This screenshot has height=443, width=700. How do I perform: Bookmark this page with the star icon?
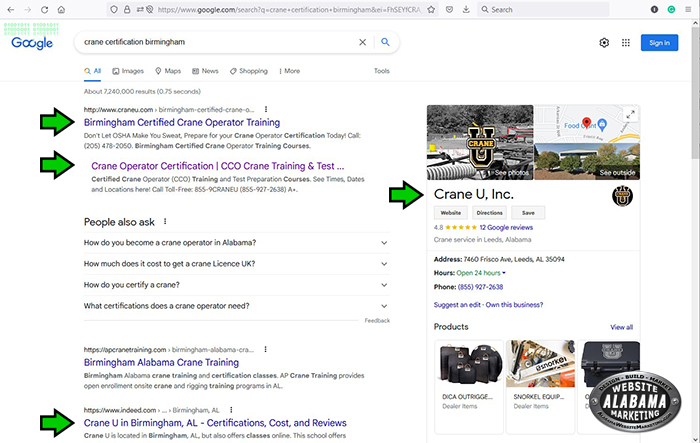point(431,9)
